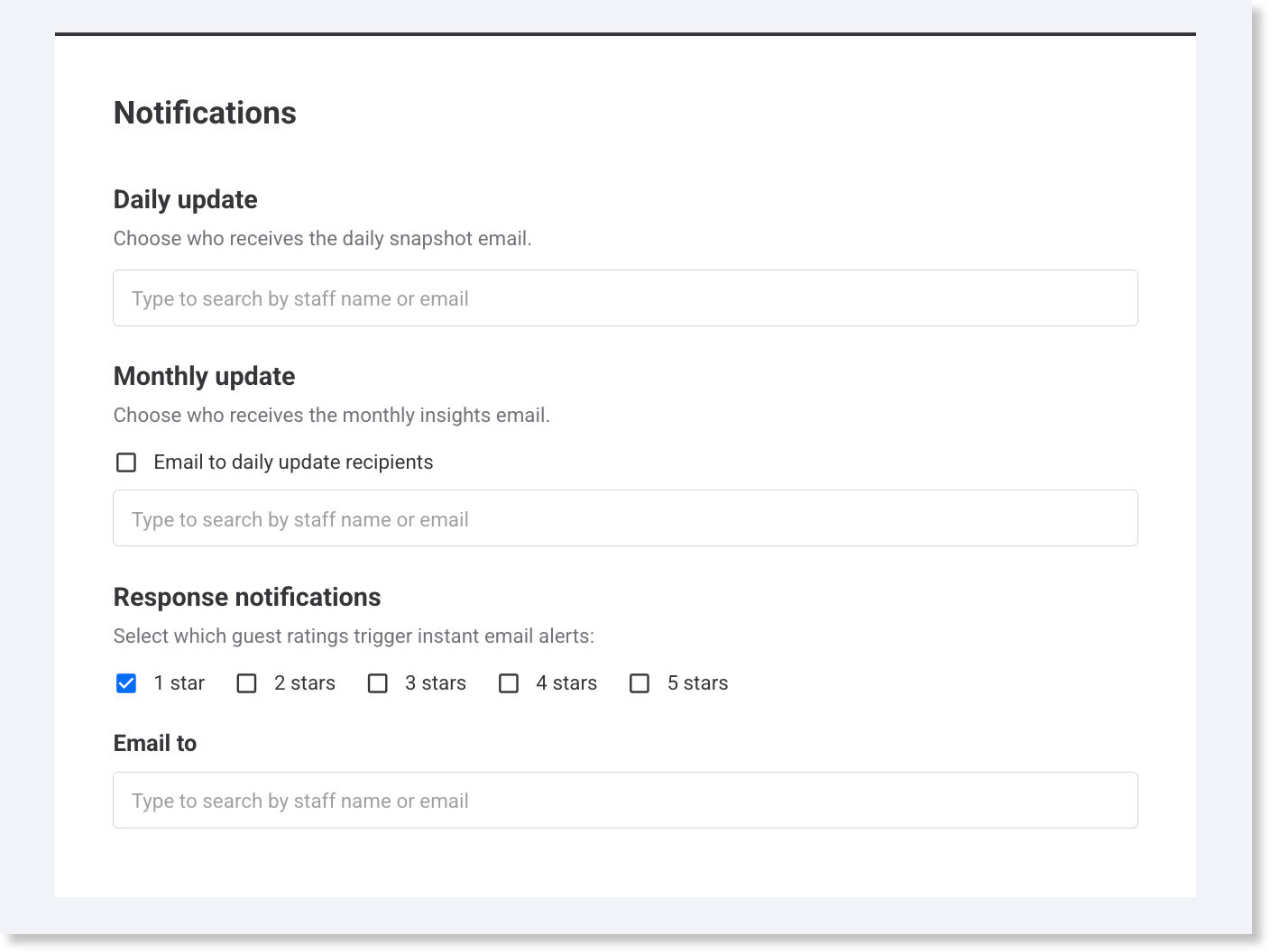Tick the 4 stars checkbox box
1270x952 pixels.
pyautogui.click(x=509, y=683)
